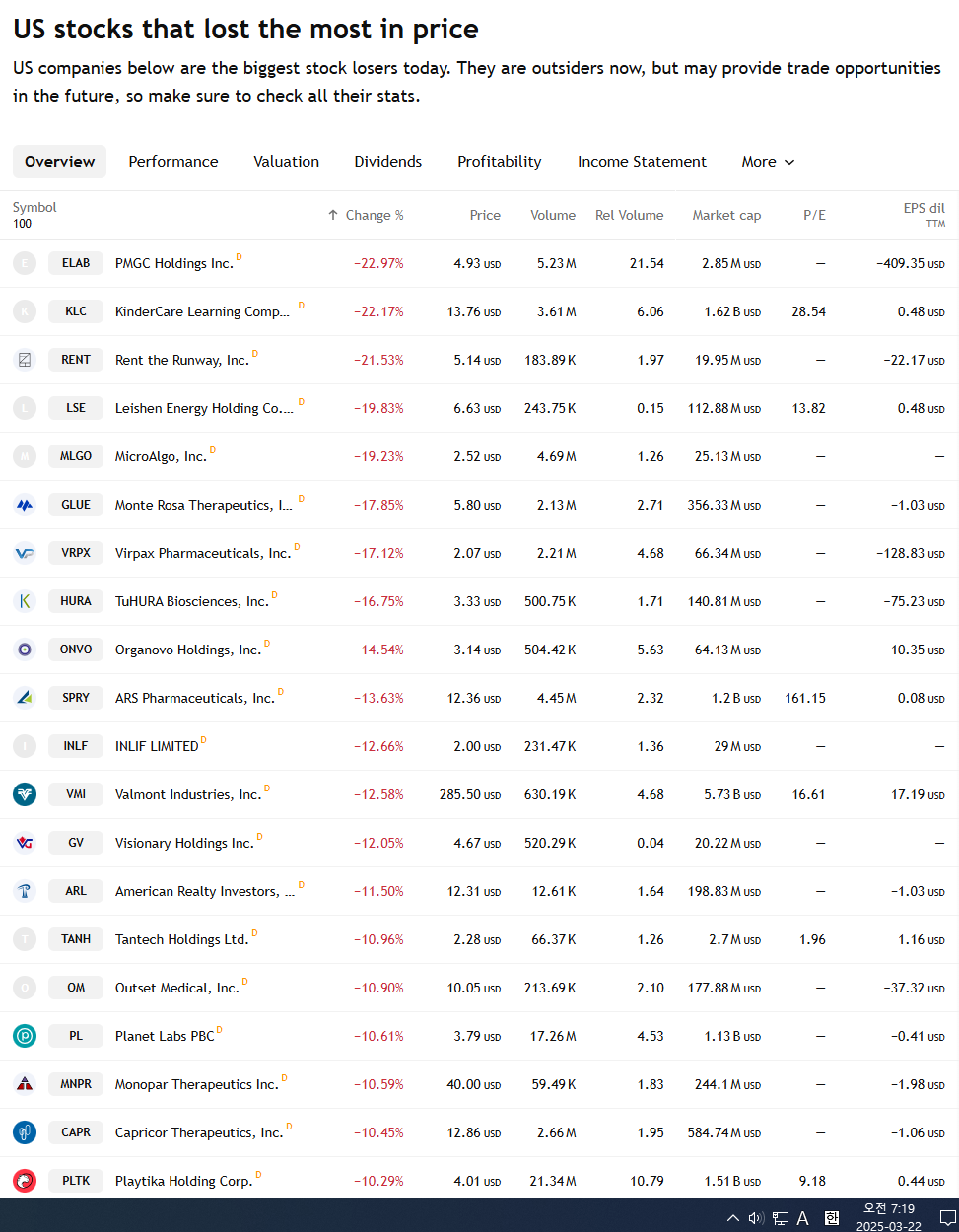Screen dimensions: 959x1232
Task: Click the OM Outset Medical logo icon
Action: click(25, 988)
